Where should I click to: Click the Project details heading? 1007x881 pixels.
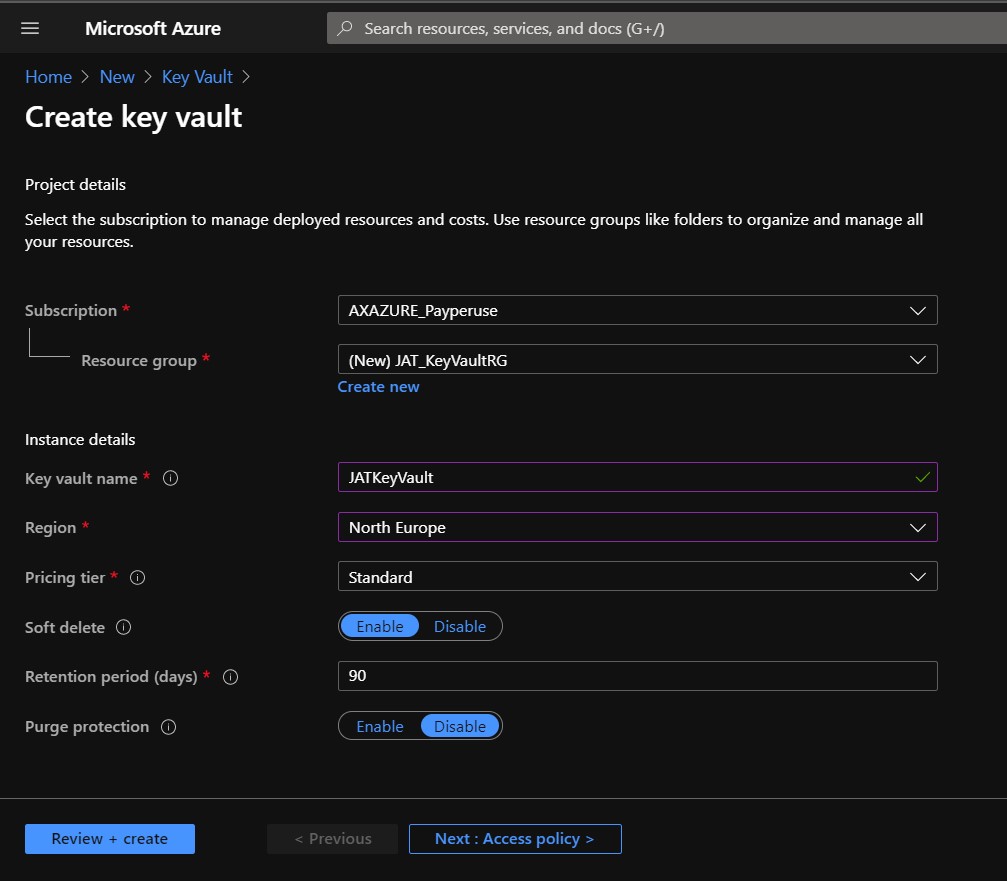[x=75, y=185]
